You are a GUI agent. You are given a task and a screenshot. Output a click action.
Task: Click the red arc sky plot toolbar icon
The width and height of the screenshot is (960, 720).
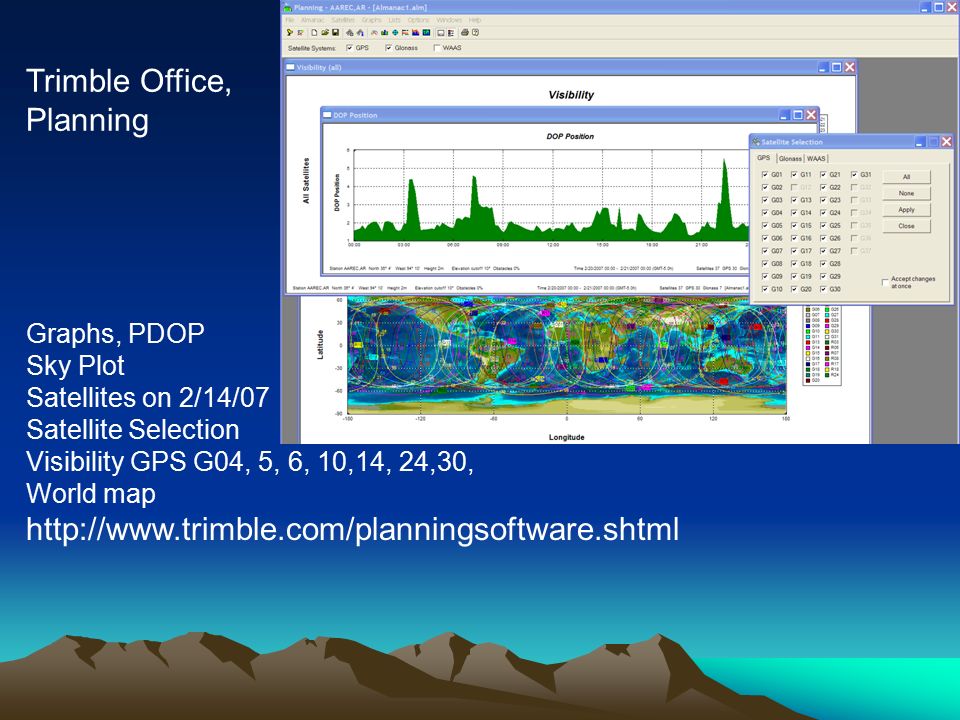click(374, 32)
